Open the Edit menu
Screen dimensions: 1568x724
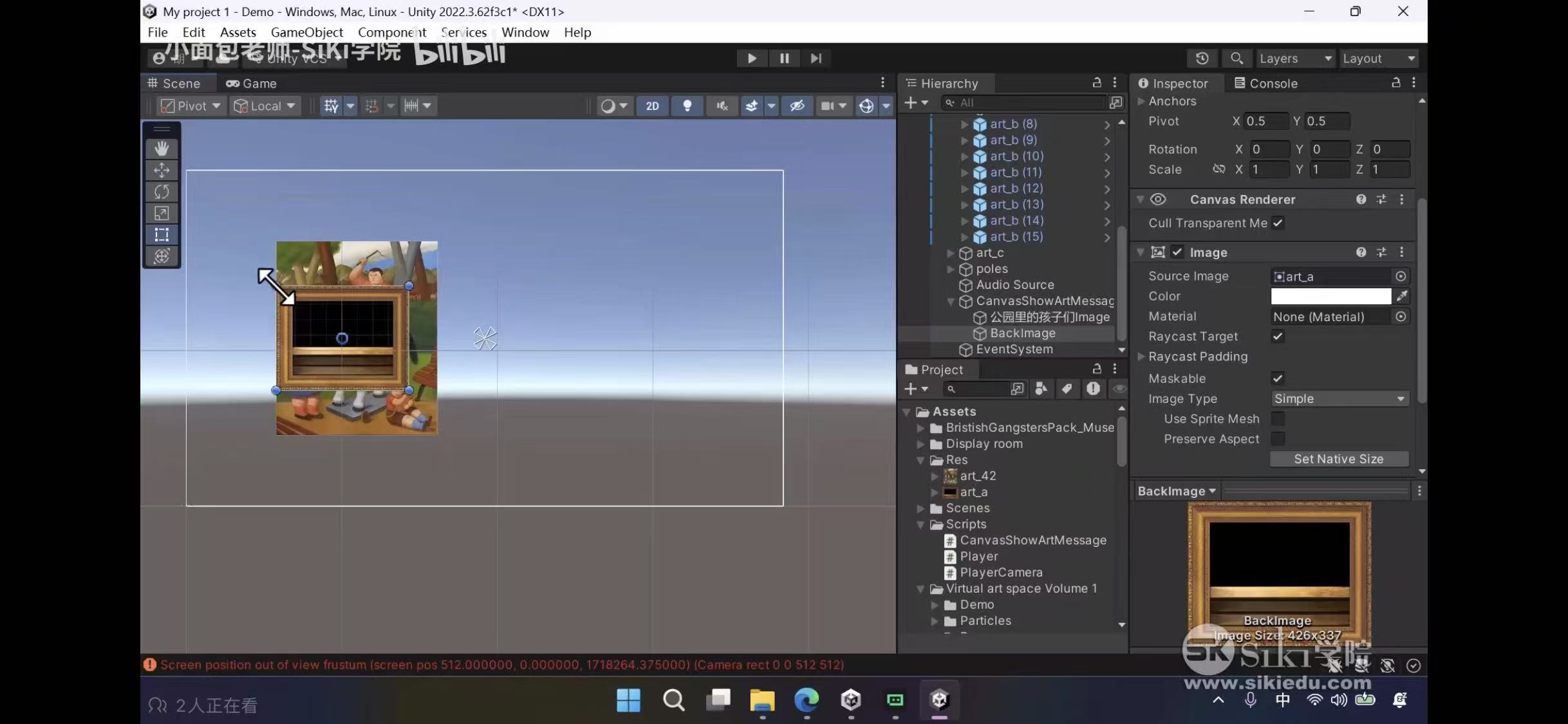(x=193, y=32)
